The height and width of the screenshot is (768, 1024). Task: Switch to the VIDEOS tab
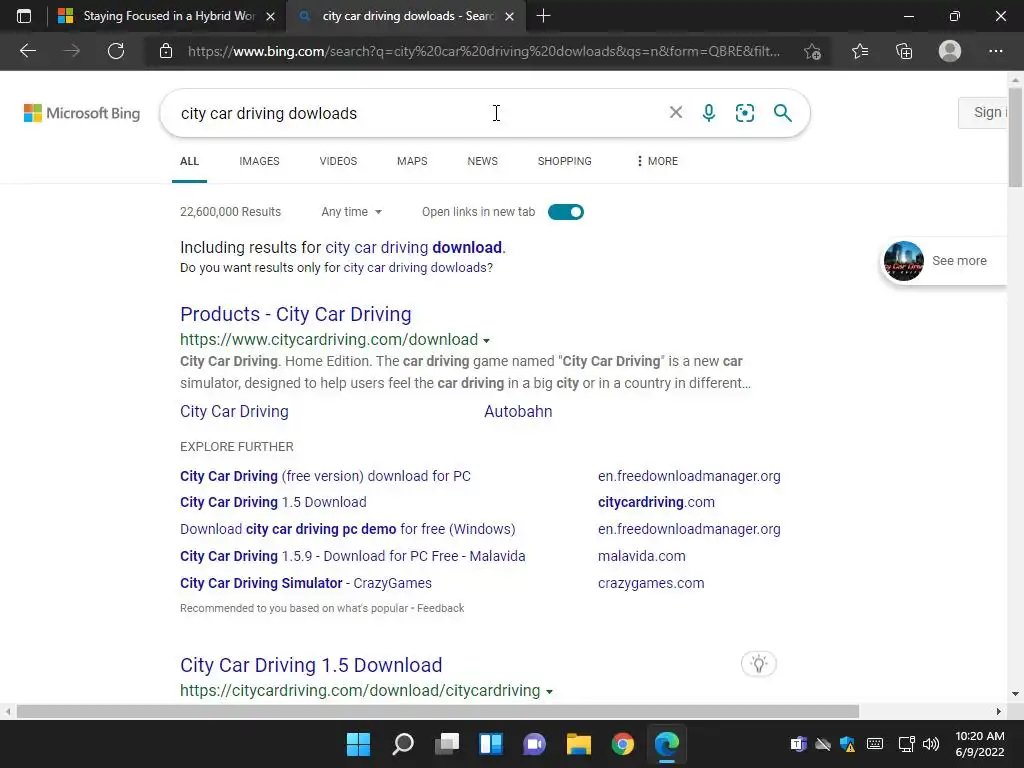point(338,161)
